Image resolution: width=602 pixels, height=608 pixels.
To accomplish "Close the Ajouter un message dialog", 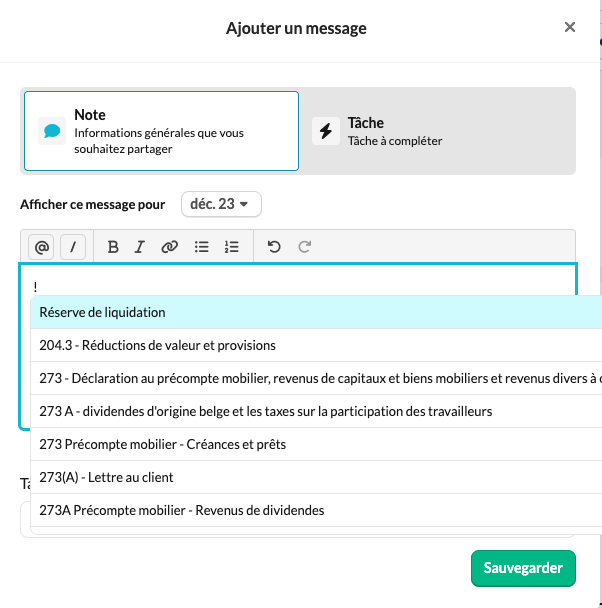I will point(570,28).
